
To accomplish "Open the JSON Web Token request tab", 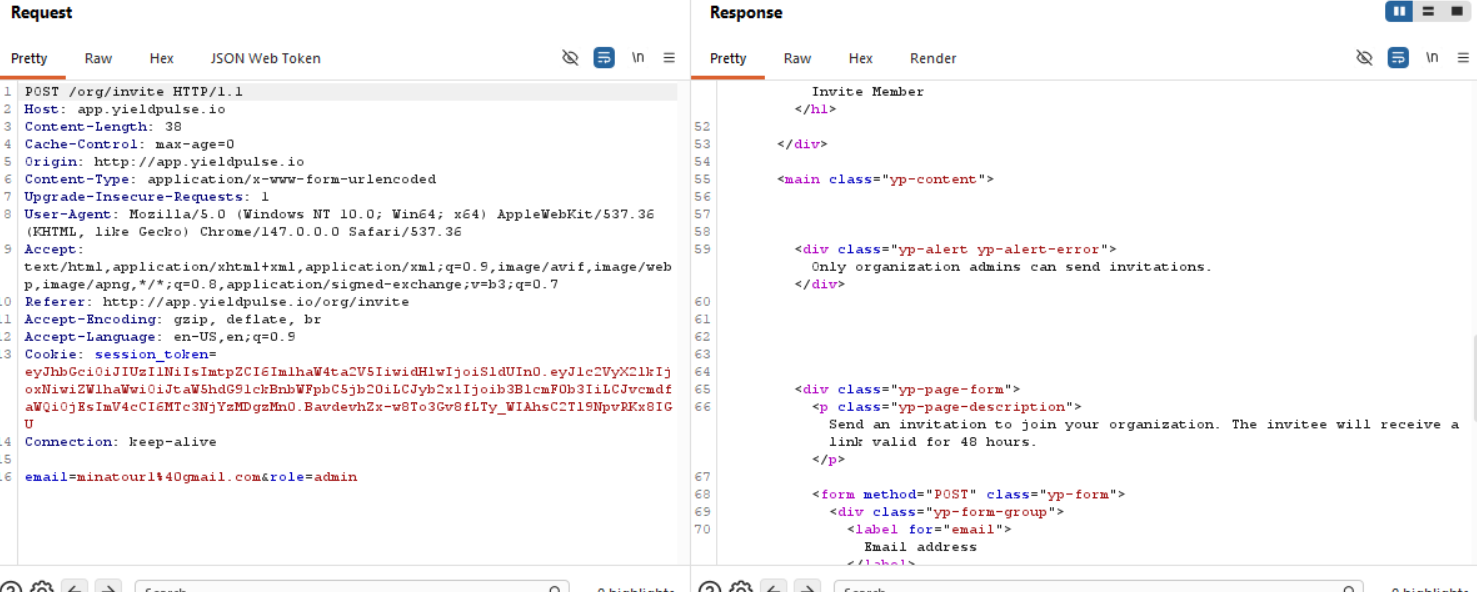I will tap(265, 58).
